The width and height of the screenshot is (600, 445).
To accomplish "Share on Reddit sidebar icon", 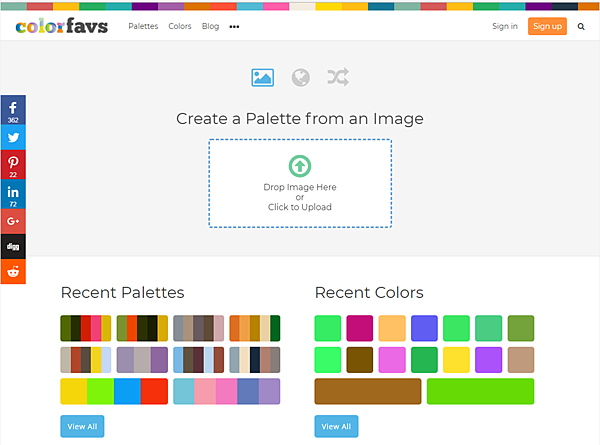I will (x=13, y=272).
